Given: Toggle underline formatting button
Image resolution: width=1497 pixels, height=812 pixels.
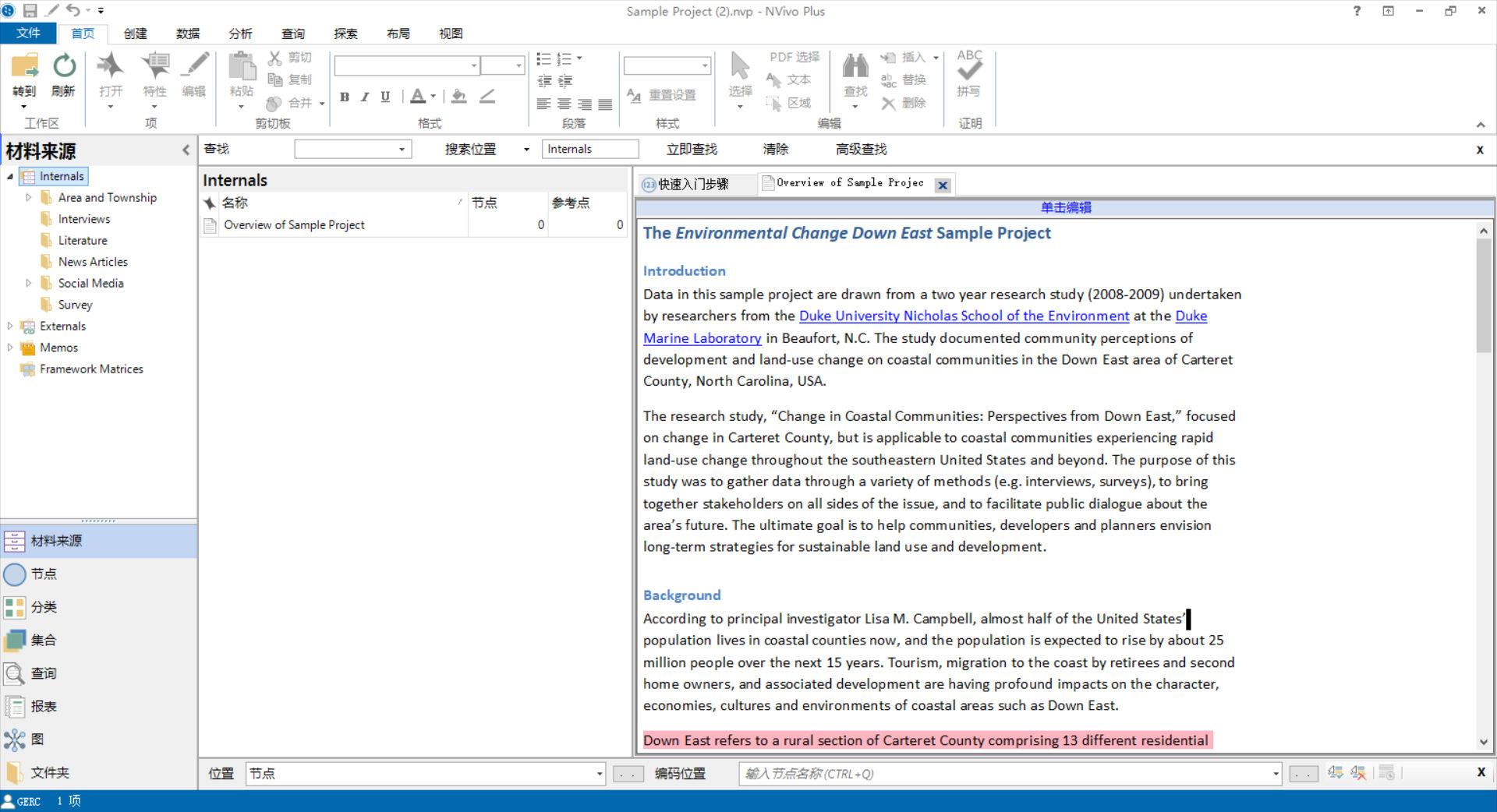Looking at the screenshot, I should click(x=385, y=97).
